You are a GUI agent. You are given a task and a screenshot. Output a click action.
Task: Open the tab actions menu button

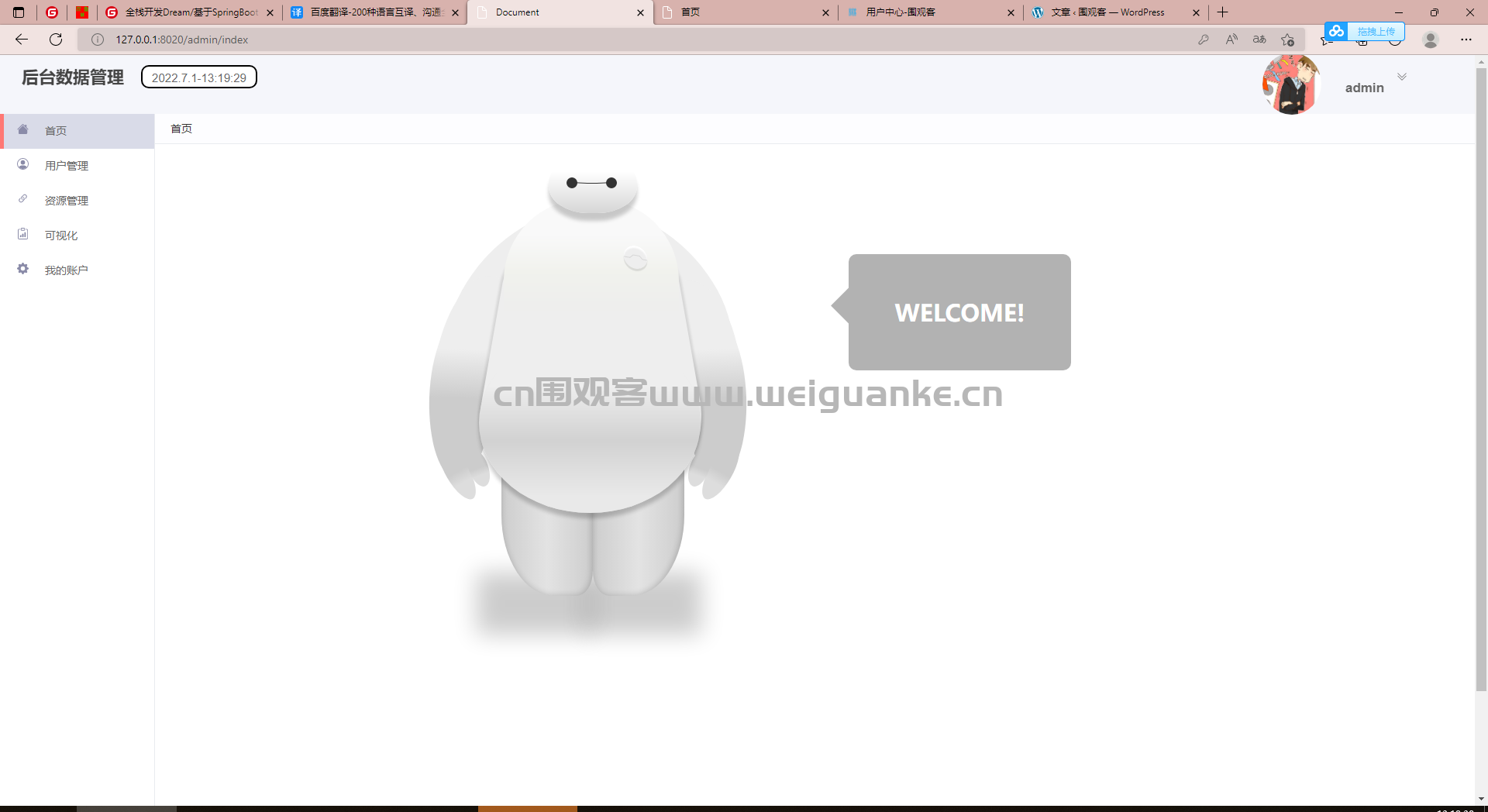click(19, 12)
